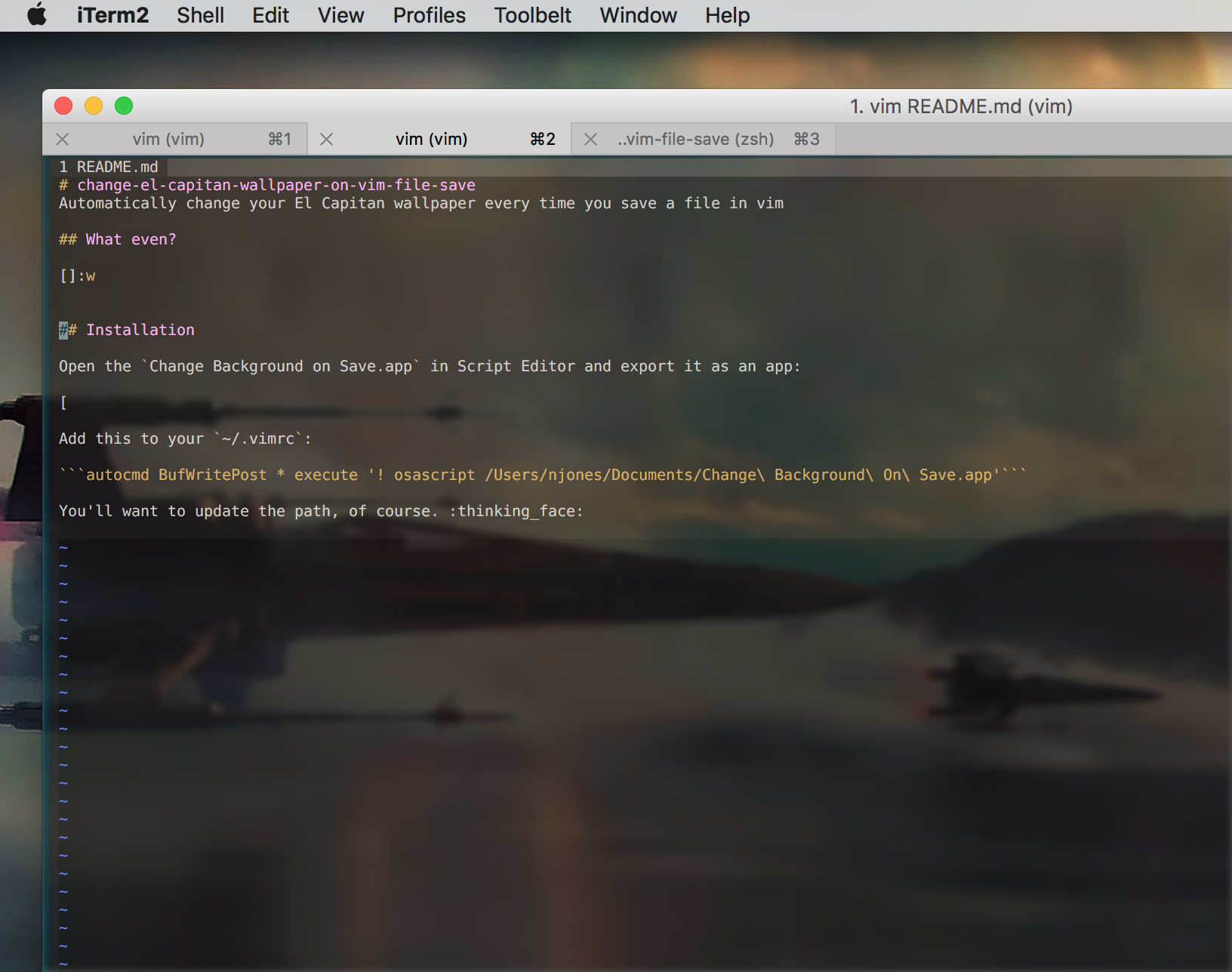This screenshot has height=972, width=1232.
Task: Open the iTerm2 application menu
Action: coord(112,15)
